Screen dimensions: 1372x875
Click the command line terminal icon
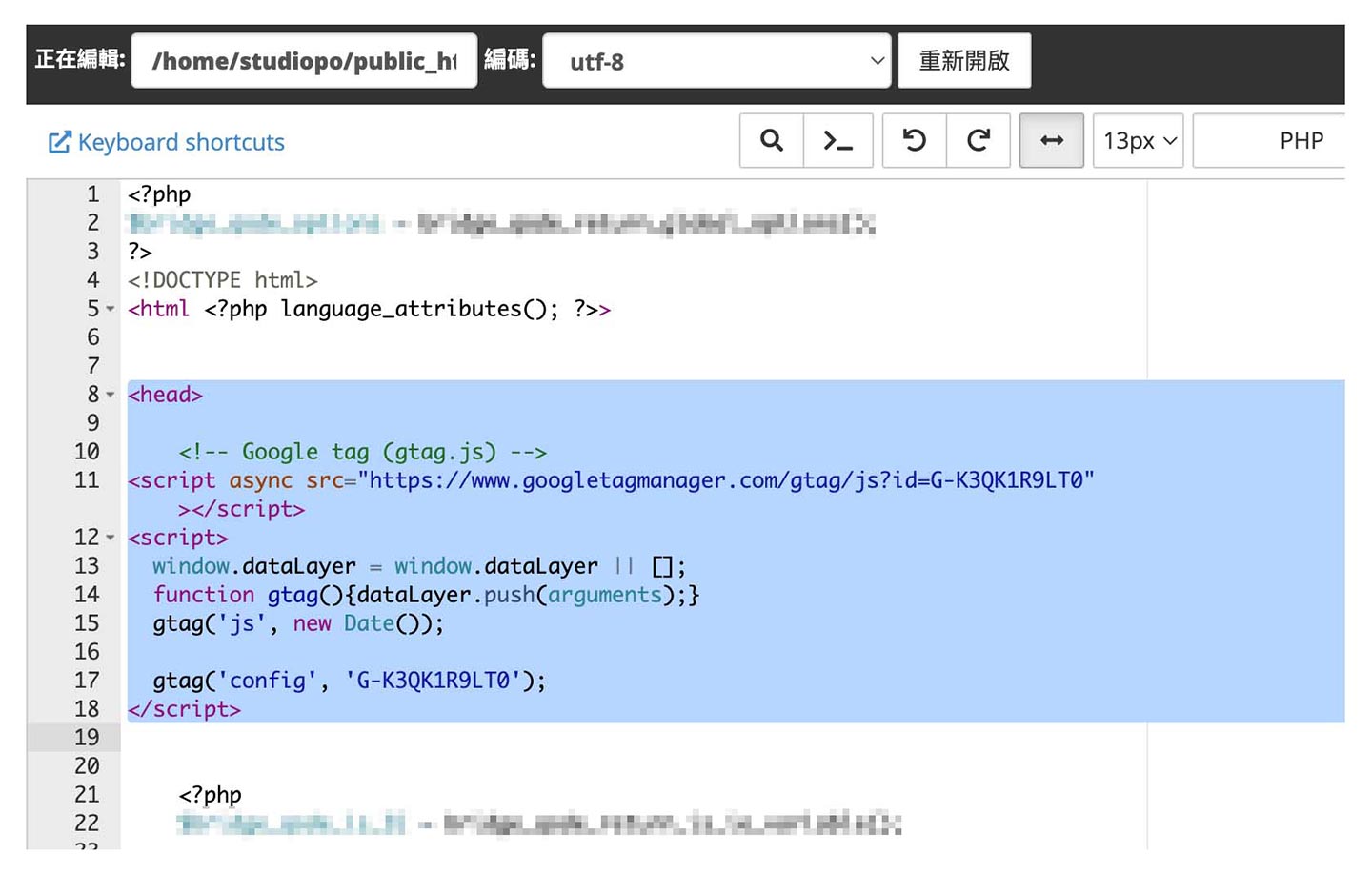tap(837, 141)
